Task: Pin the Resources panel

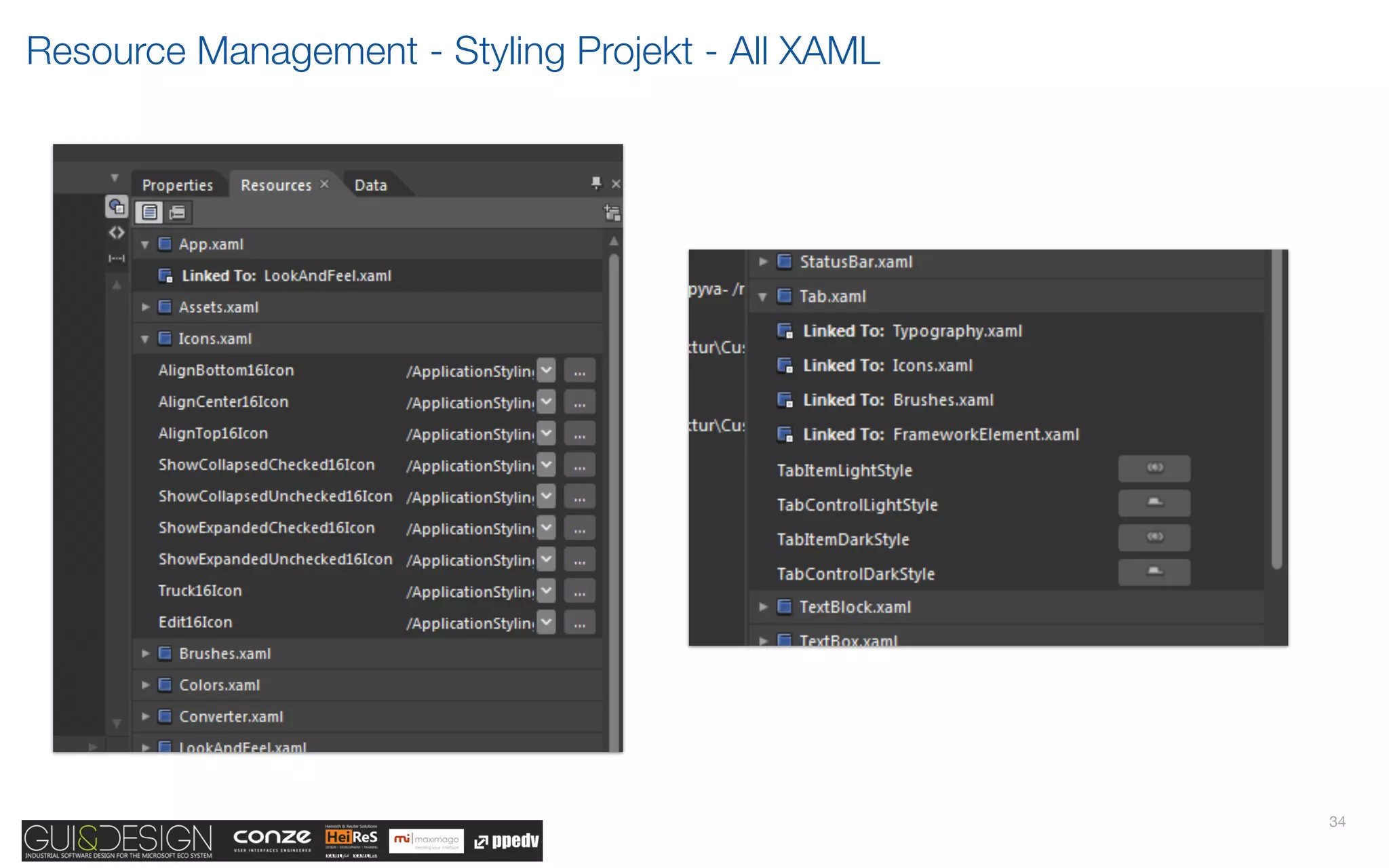Action: [x=596, y=182]
